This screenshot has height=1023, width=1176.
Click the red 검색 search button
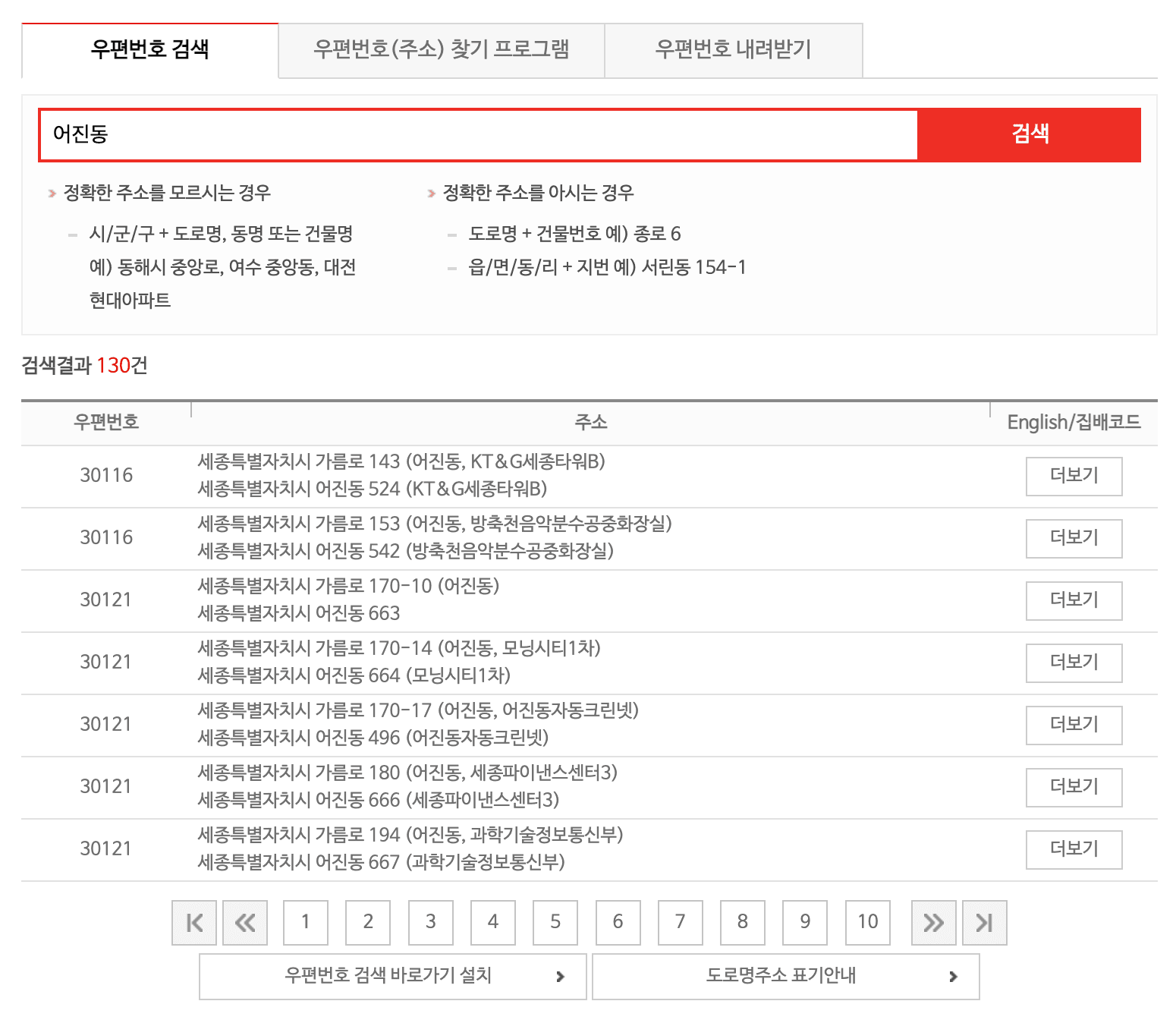(1030, 134)
